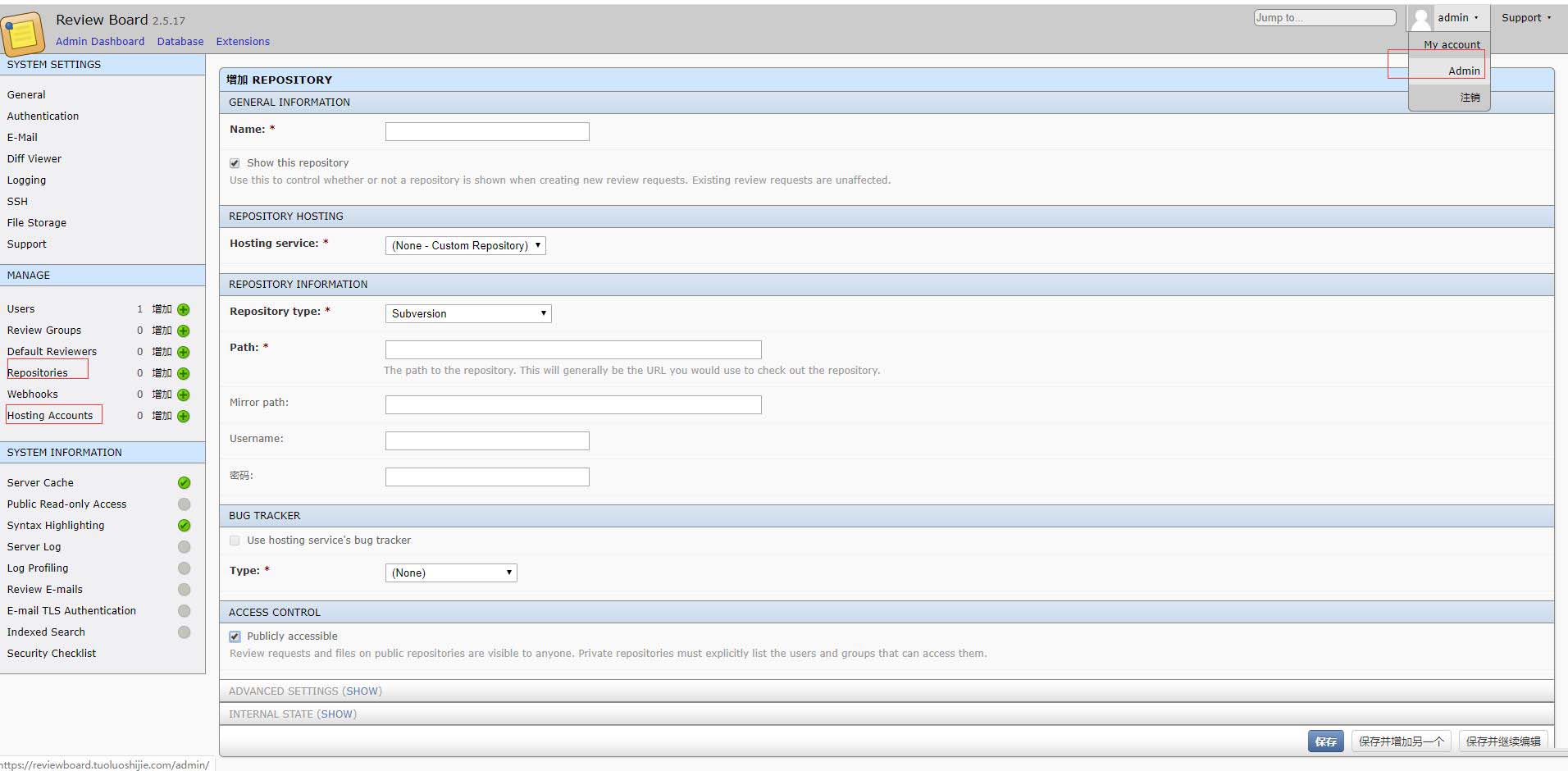Click the green add icon for Users

tap(184, 309)
